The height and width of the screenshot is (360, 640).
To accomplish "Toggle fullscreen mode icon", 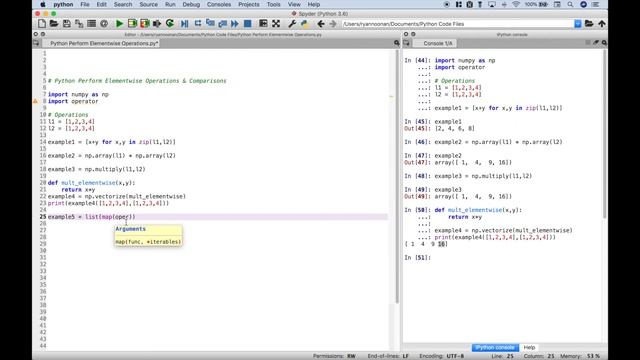I will [x=276, y=24].
